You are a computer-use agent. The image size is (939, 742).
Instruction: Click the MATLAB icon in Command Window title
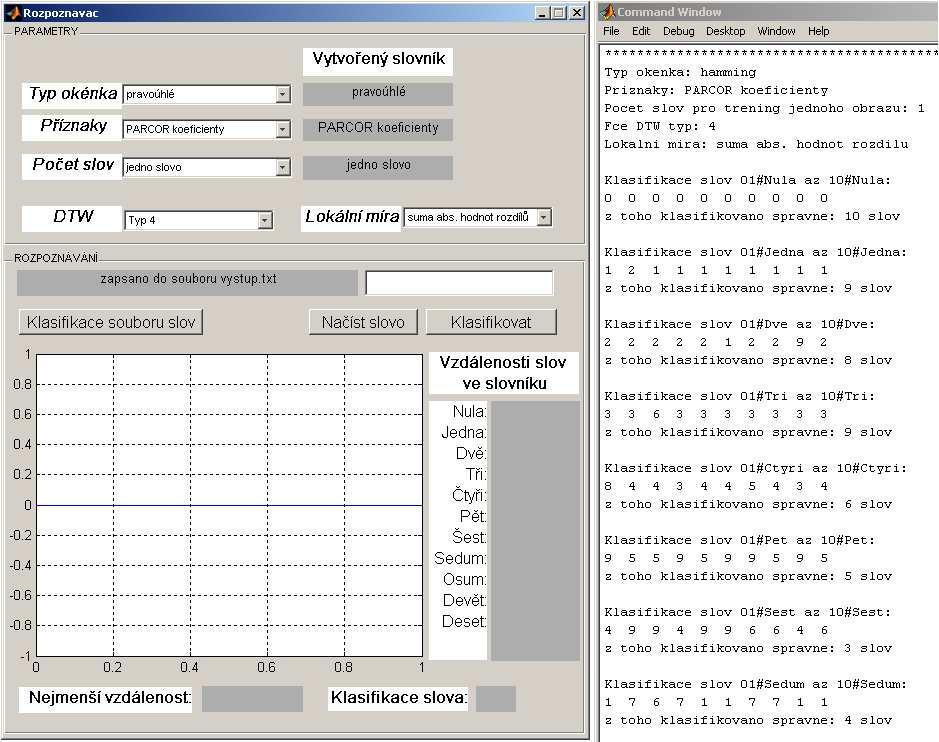coord(608,11)
